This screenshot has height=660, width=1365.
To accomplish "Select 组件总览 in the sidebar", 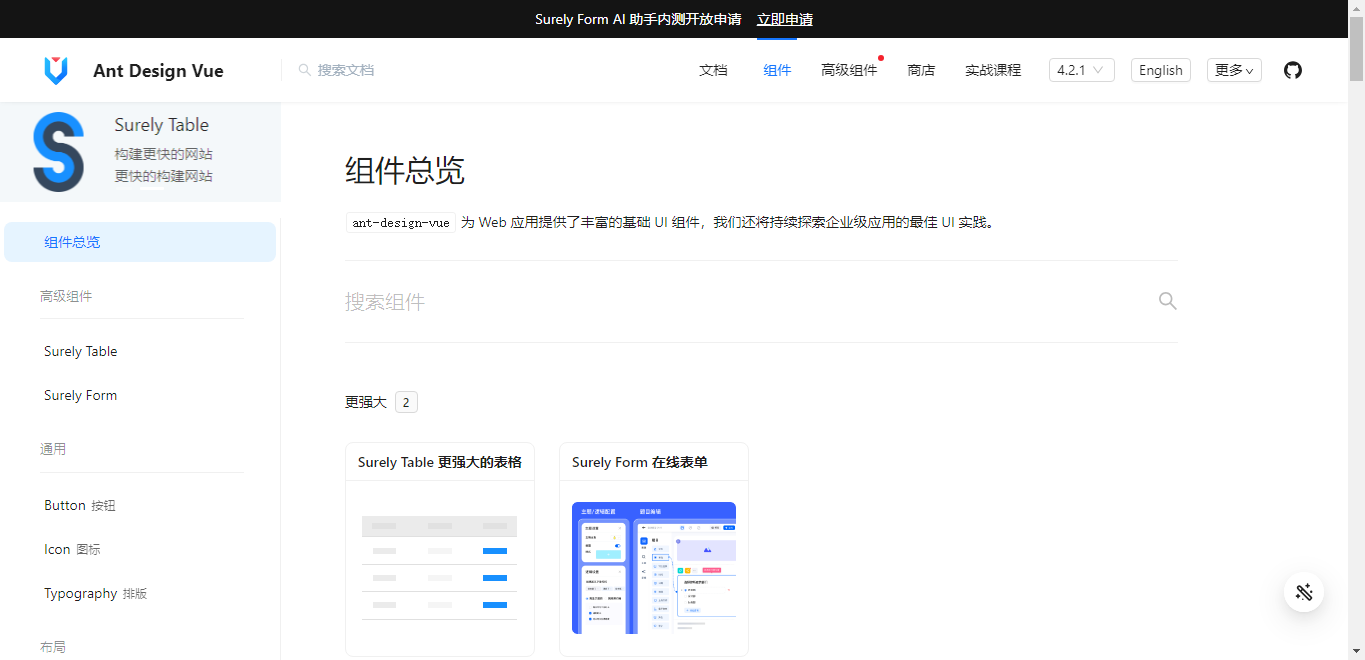I will pyautogui.click(x=140, y=242).
